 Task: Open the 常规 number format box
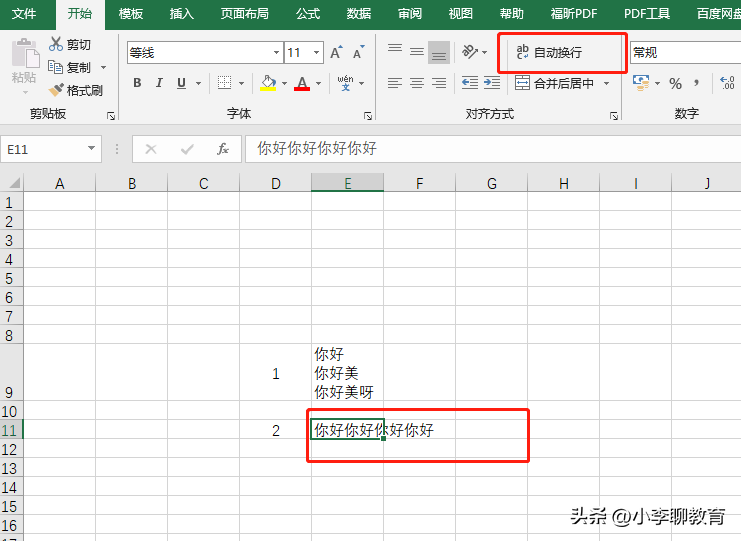click(685, 52)
